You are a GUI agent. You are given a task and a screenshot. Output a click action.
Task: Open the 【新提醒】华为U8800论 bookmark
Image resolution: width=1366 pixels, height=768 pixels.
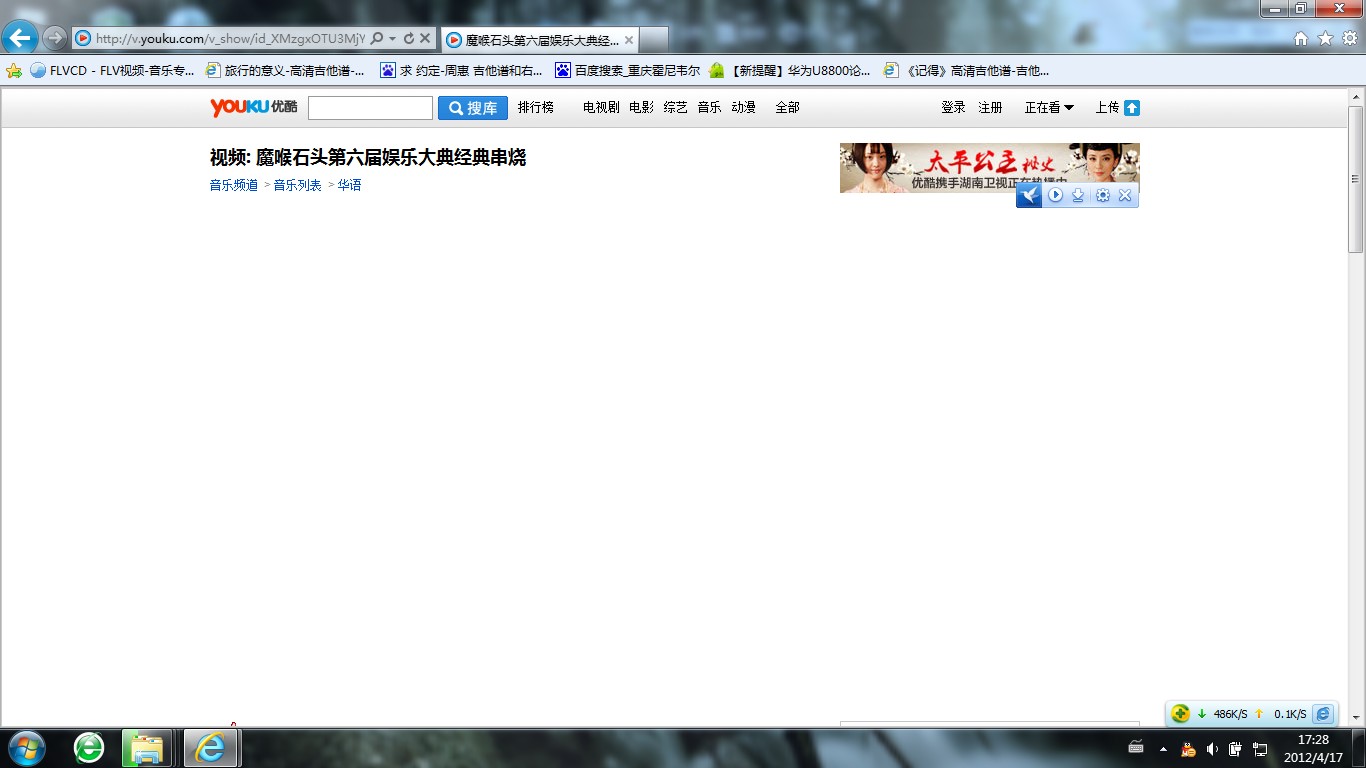tap(790, 71)
